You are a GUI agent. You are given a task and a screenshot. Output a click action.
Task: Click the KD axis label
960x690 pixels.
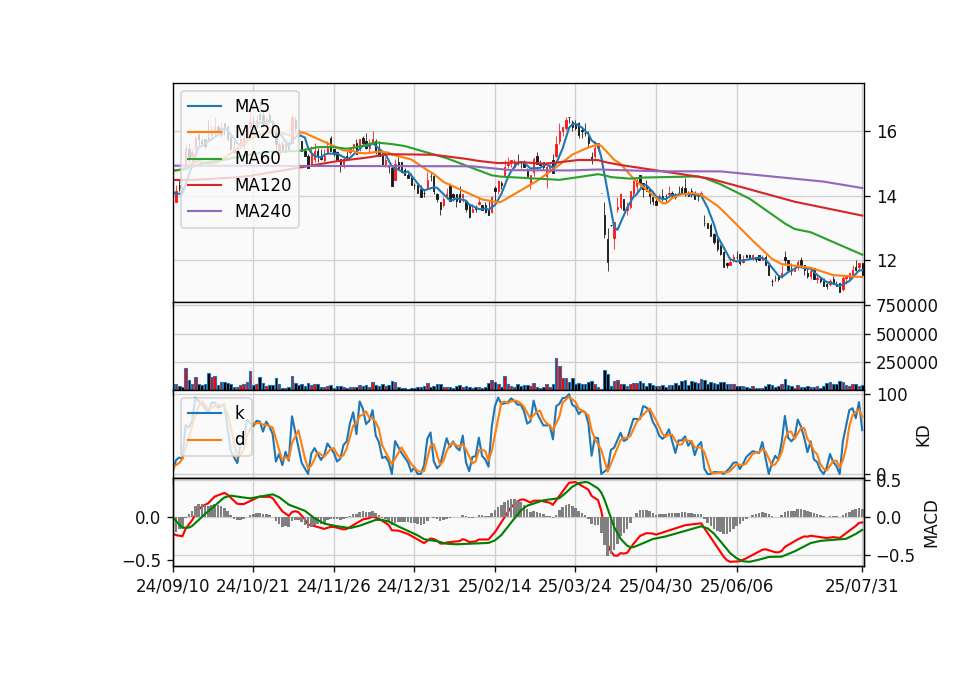(923, 437)
